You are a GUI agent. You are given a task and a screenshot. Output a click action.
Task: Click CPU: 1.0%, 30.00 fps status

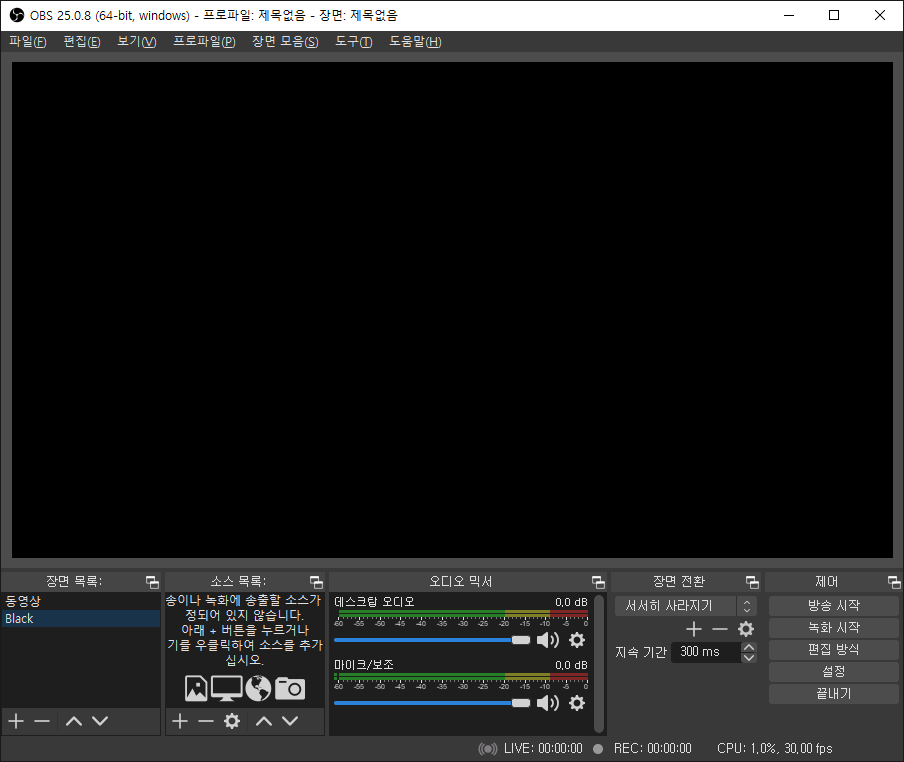pyautogui.click(x=775, y=748)
